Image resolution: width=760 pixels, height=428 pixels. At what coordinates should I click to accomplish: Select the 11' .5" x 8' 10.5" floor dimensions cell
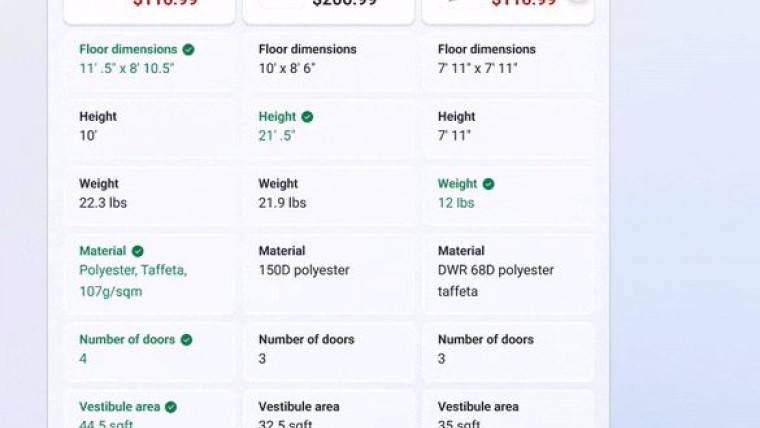click(x=149, y=62)
